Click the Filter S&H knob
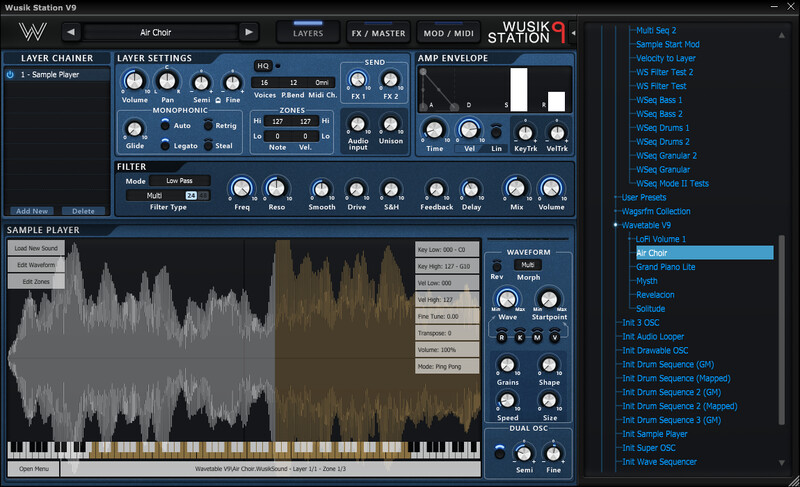The image size is (800, 487). click(x=391, y=190)
